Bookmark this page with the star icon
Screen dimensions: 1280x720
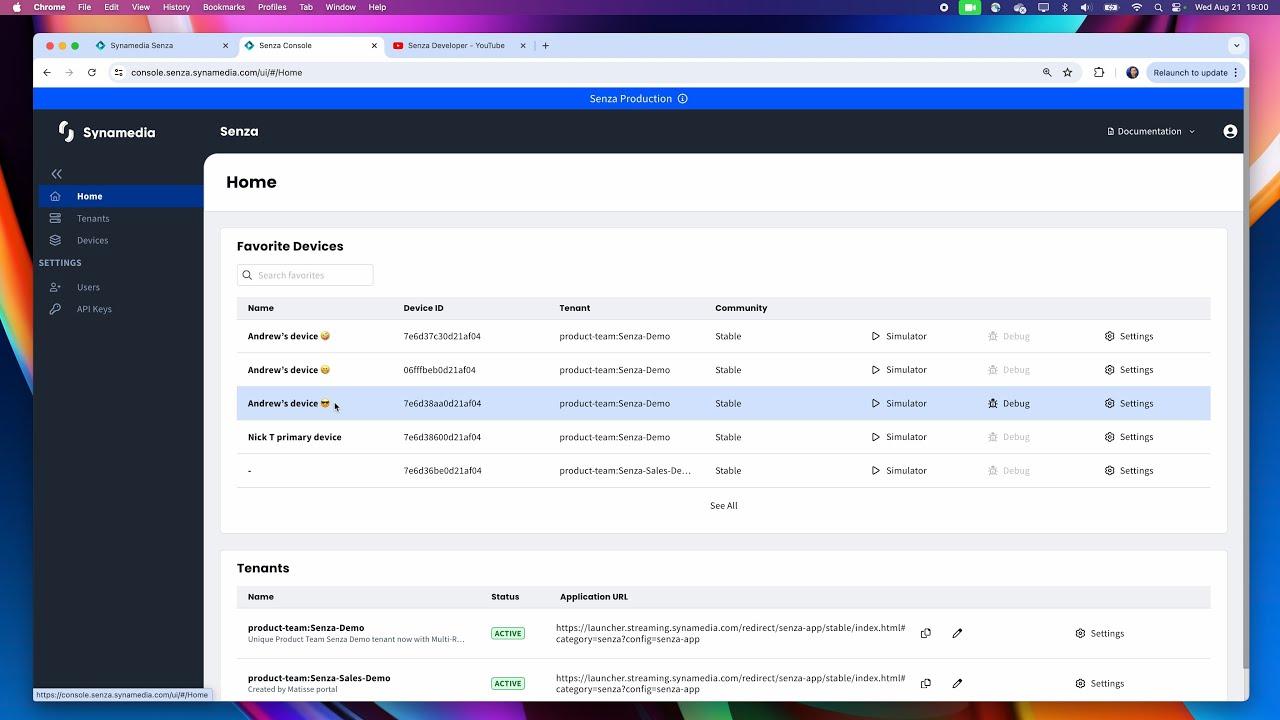point(1067,72)
